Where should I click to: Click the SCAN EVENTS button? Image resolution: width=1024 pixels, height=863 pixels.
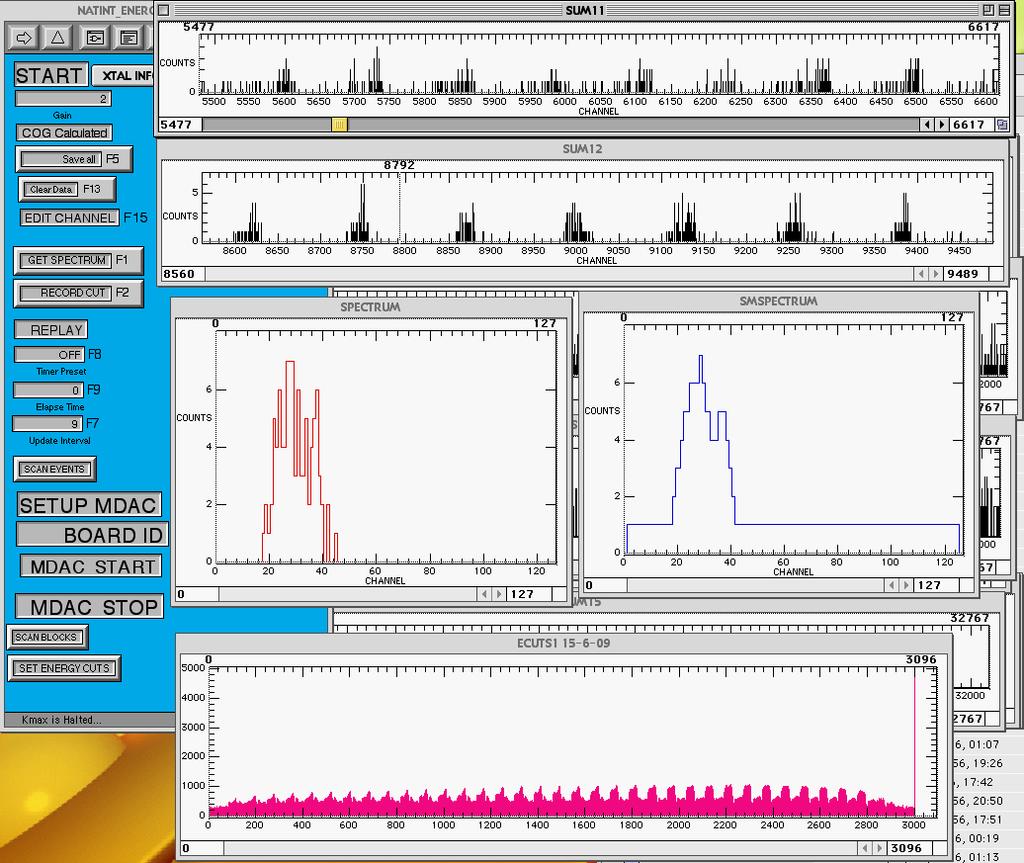pos(55,469)
